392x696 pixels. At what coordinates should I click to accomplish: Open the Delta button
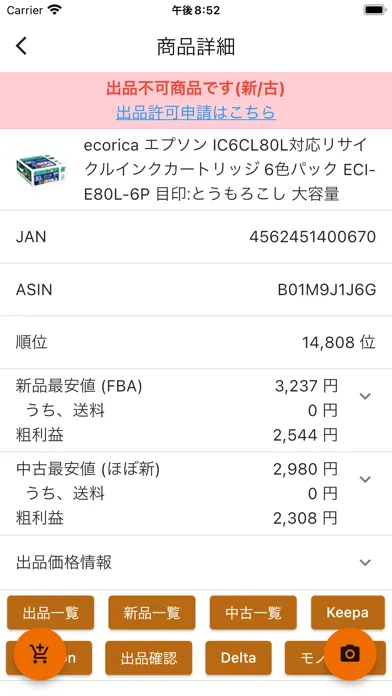point(238,658)
